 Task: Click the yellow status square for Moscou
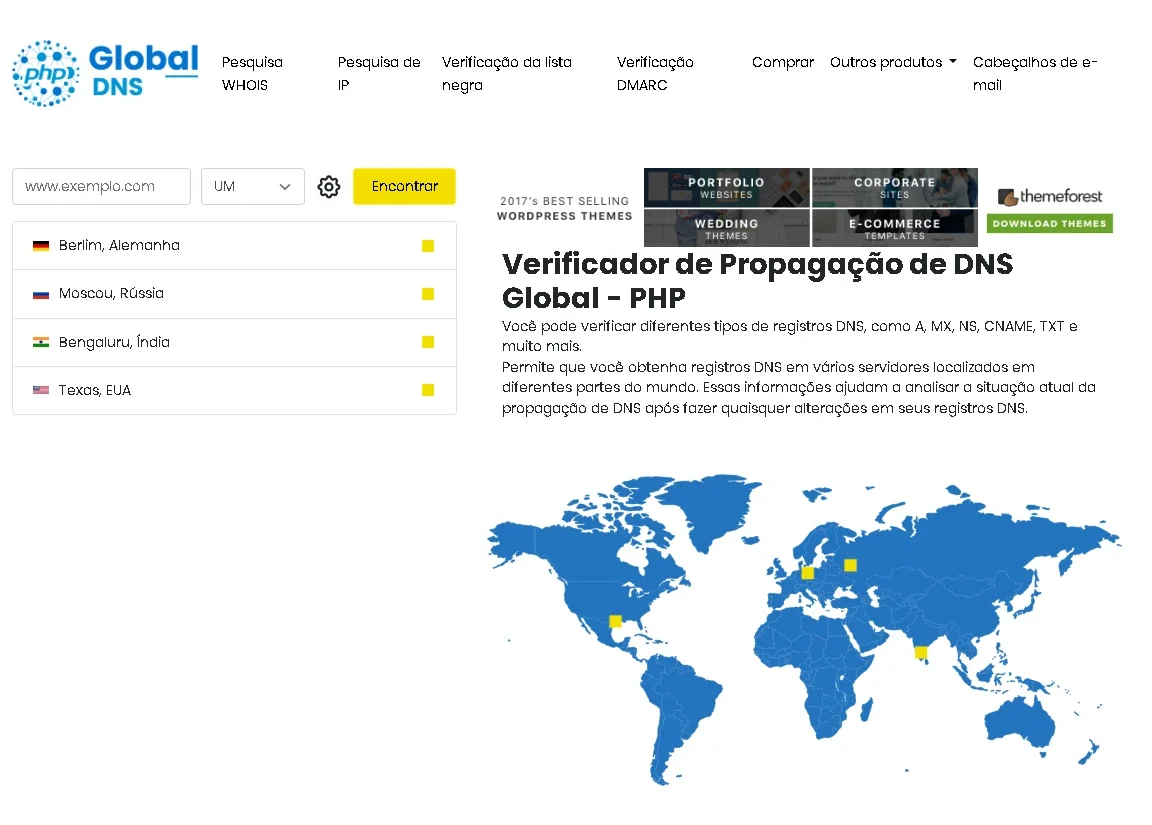428,294
